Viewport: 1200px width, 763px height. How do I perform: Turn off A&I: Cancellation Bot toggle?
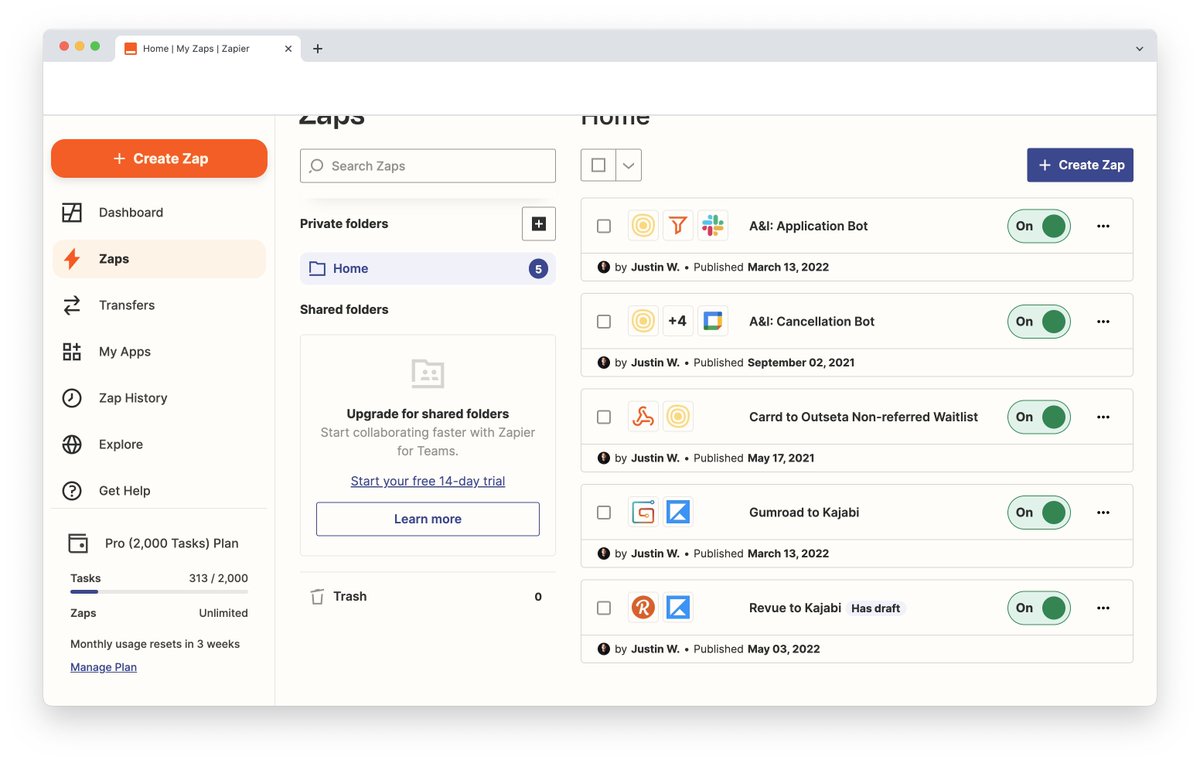tap(1039, 322)
